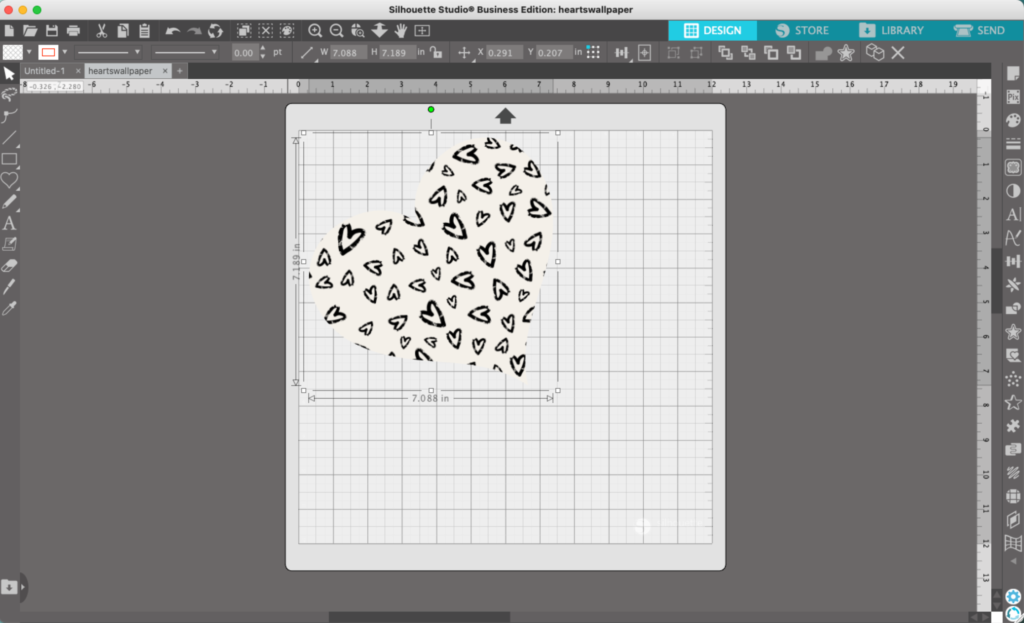
Task: Select the Eraser tool
Action: [x=9, y=265]
